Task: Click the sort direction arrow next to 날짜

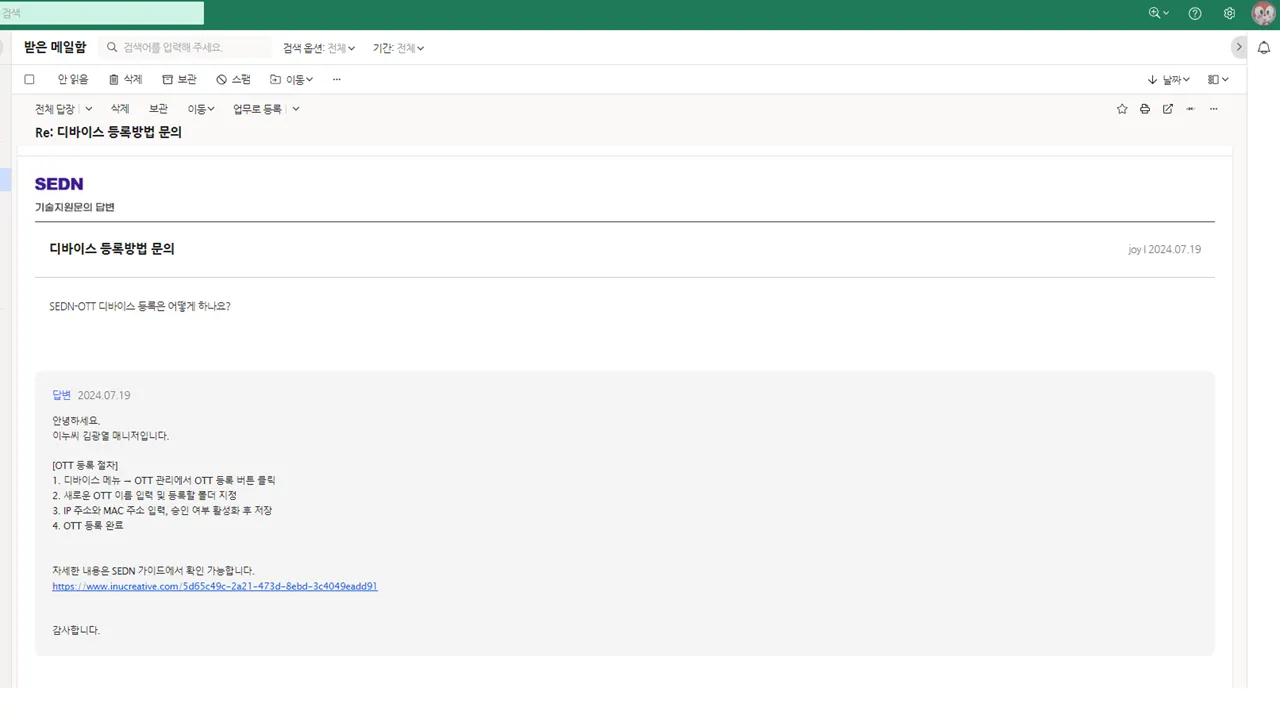Action: (1153, 79)
